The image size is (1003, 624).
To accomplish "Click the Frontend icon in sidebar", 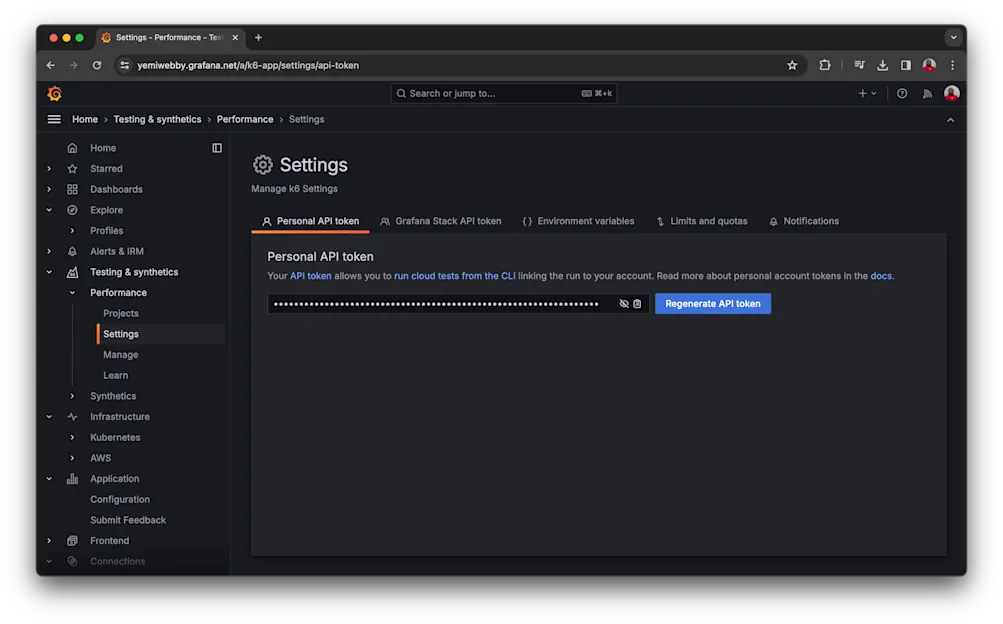I will click(72, 541).
